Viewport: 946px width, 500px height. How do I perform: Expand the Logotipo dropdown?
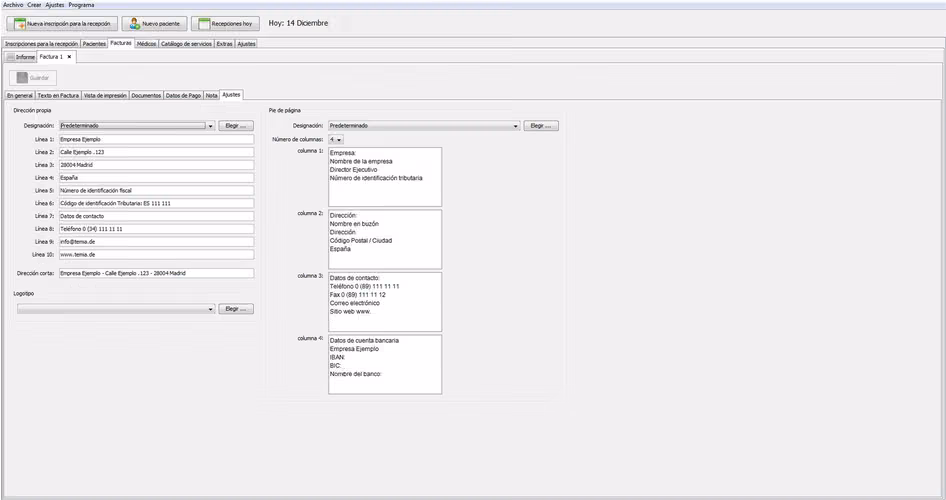211,309
